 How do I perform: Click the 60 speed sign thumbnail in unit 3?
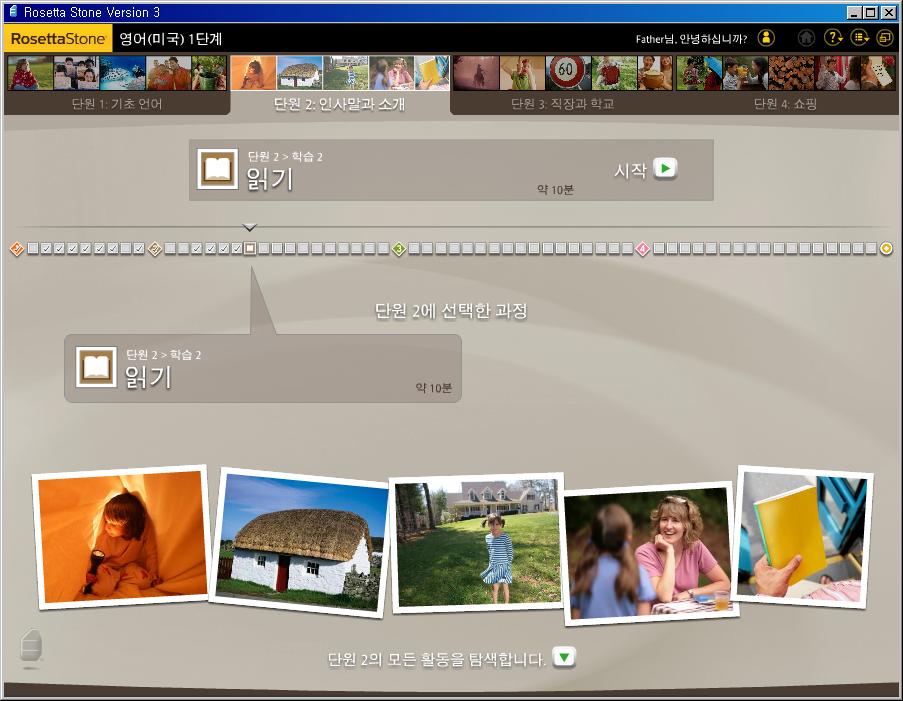point(566,73)
